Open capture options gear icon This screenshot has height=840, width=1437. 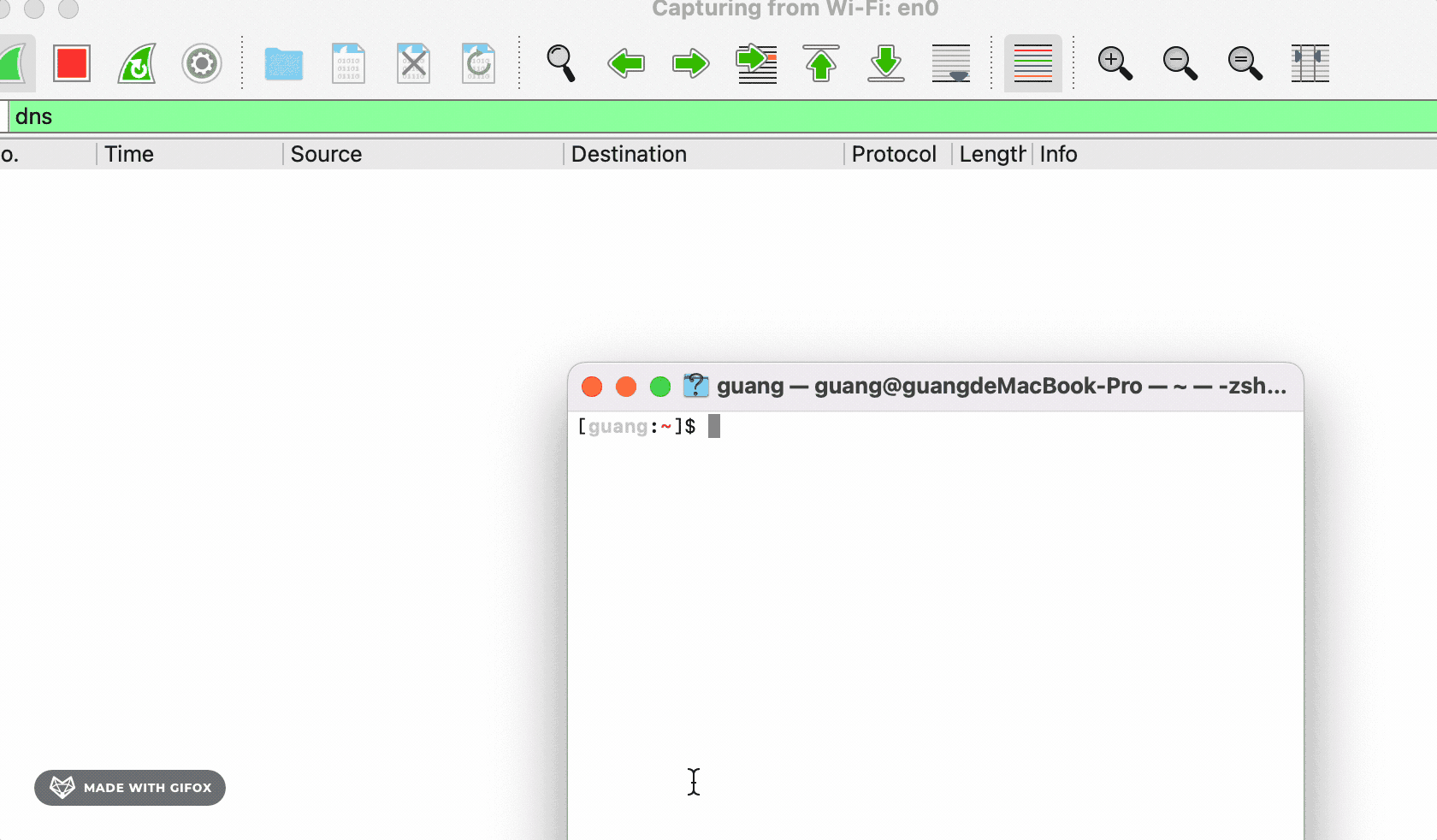tap(202, 63)
